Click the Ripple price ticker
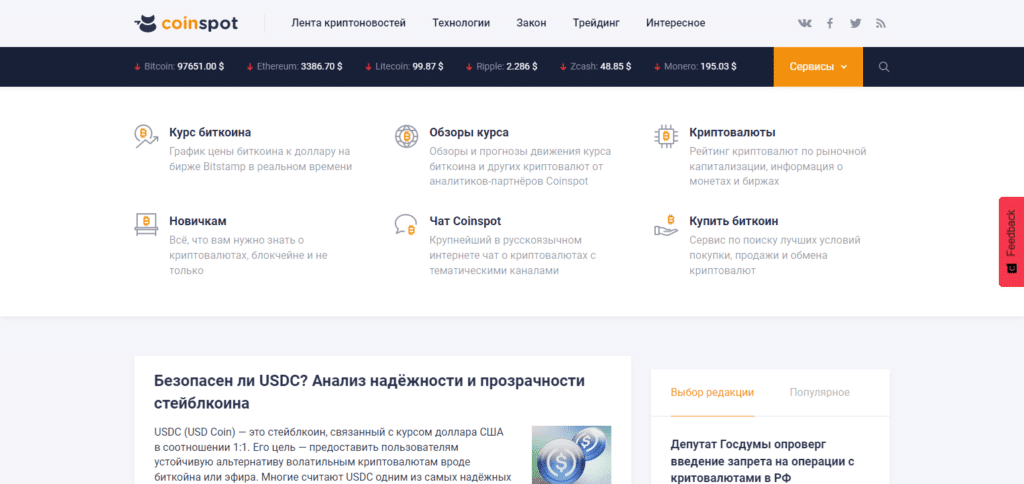This screenshot has width=1024, height=484. coord(502,67)
